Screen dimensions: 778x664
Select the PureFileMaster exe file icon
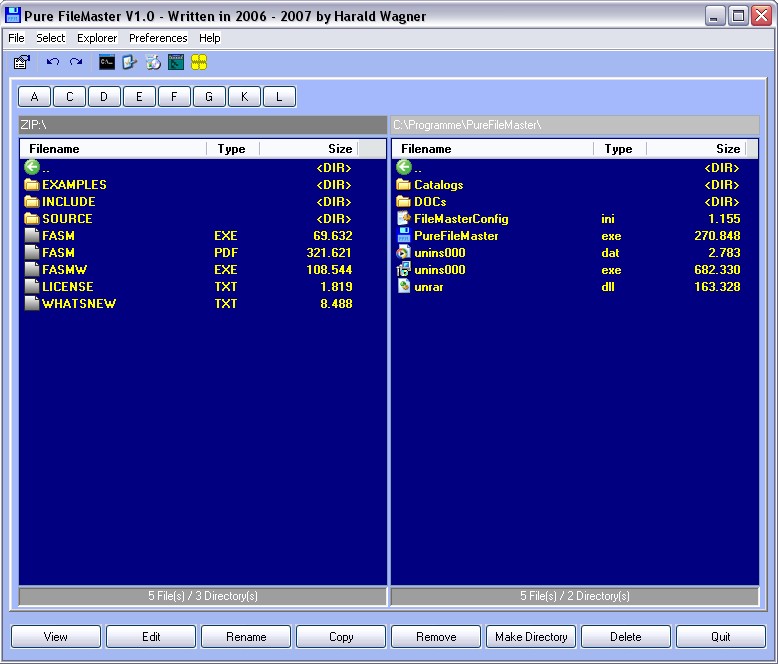tap(404, 236)
